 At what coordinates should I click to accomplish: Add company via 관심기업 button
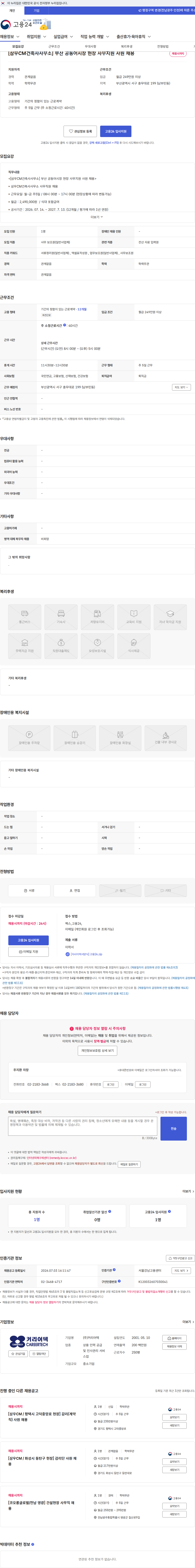18,1354
